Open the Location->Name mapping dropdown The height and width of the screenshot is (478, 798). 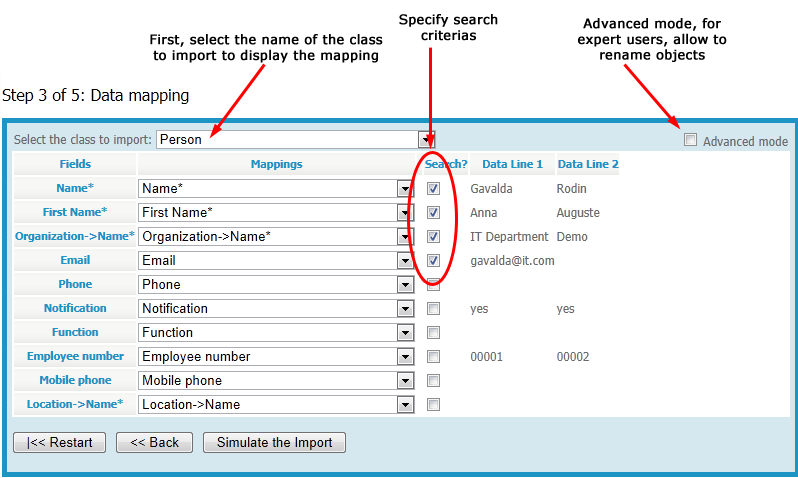pyautogui.click(x=405, y=405)
